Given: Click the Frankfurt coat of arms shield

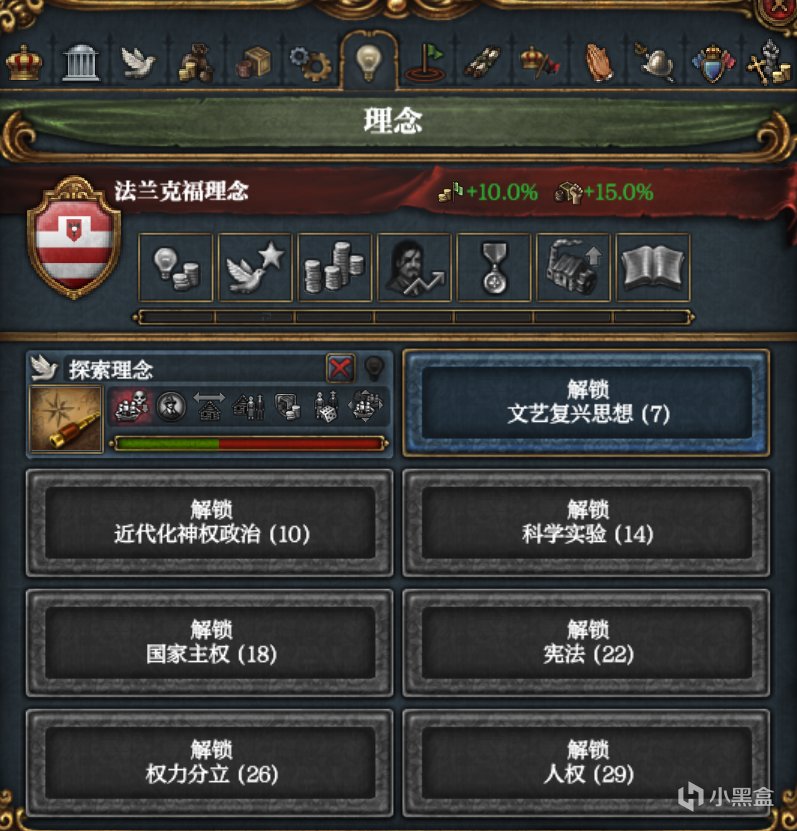Looking at the screenshot, I should coord(74,237).
